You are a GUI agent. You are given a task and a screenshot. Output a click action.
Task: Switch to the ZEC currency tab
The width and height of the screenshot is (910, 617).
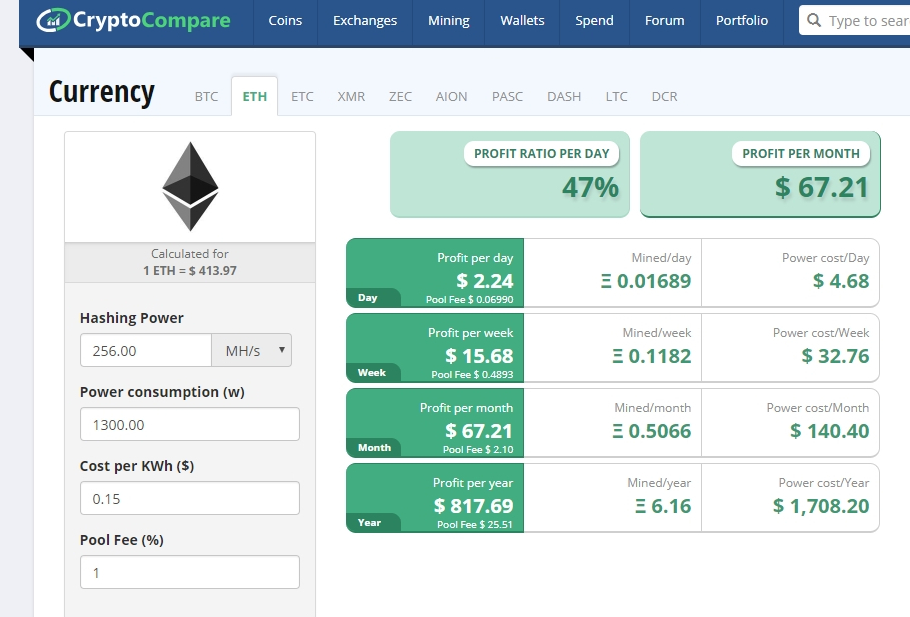tap(400, 96)
